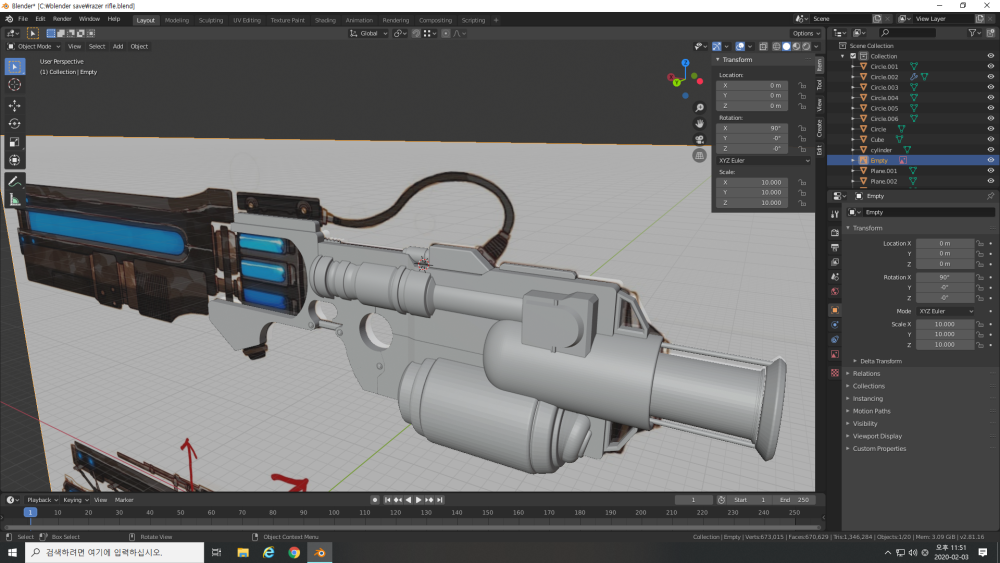The image size is (1000, 563).
Task: Open the Render menu
Action: 62,19
